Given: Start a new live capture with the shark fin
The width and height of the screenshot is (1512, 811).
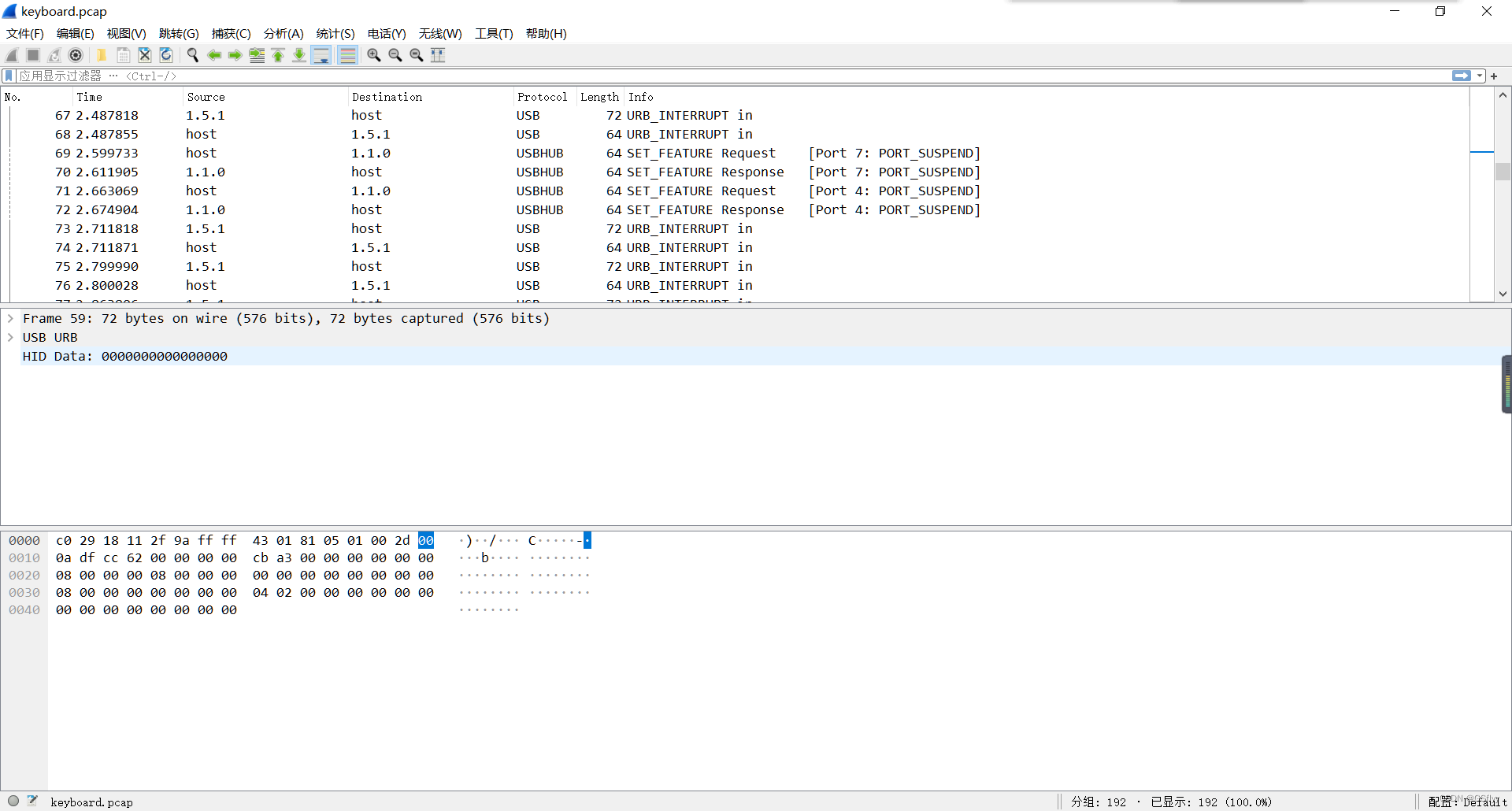Looking at the screenshot, I should (x=11, y=55).
